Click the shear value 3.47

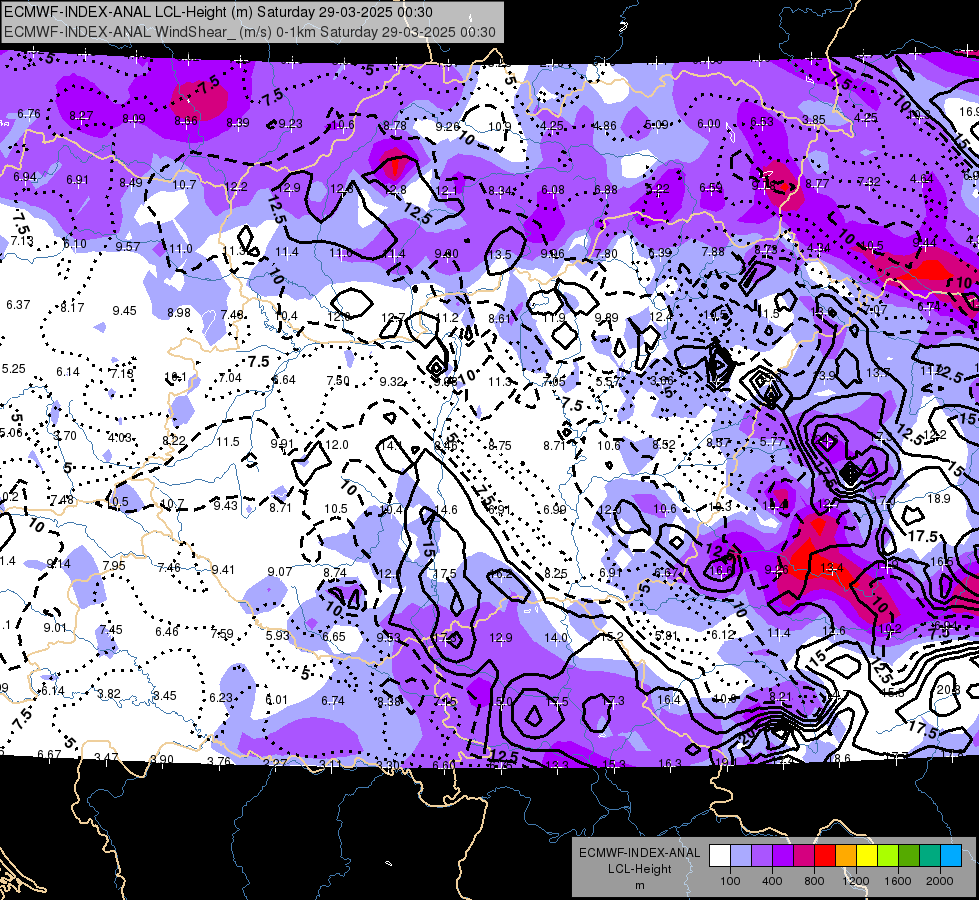(106, 757)
